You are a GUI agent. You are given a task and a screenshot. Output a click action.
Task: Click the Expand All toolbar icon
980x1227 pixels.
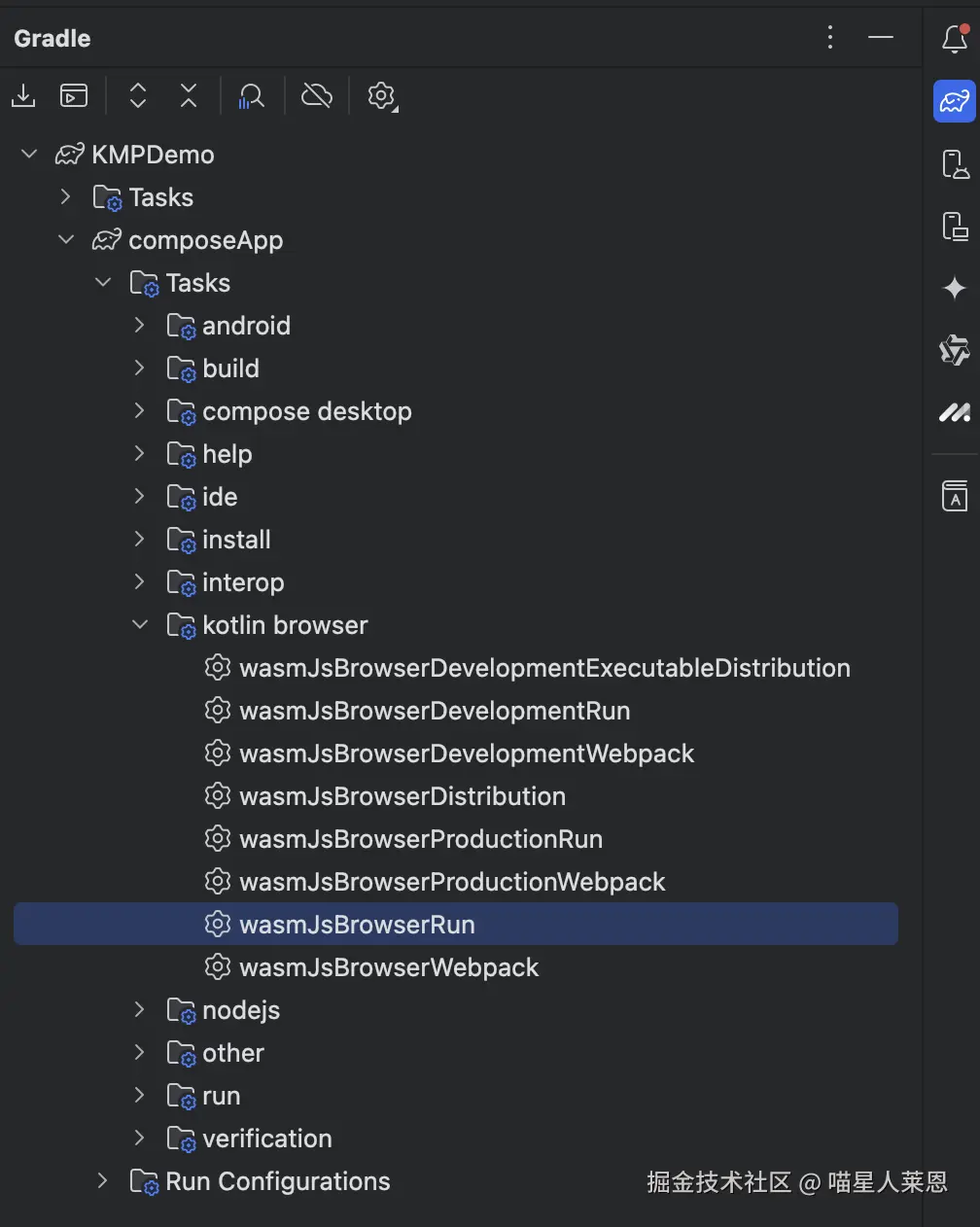tap(138, 95)
